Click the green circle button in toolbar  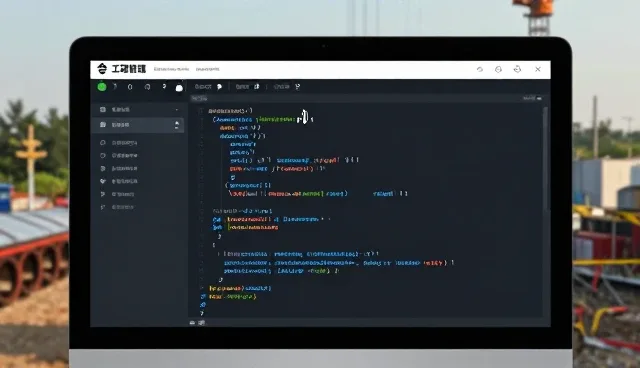(x=102, y=87)
